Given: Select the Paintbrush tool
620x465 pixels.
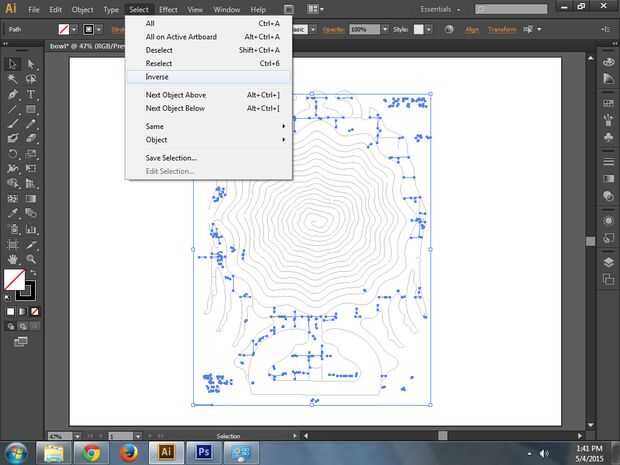Looking at the screenshot, I should point(13,124).
